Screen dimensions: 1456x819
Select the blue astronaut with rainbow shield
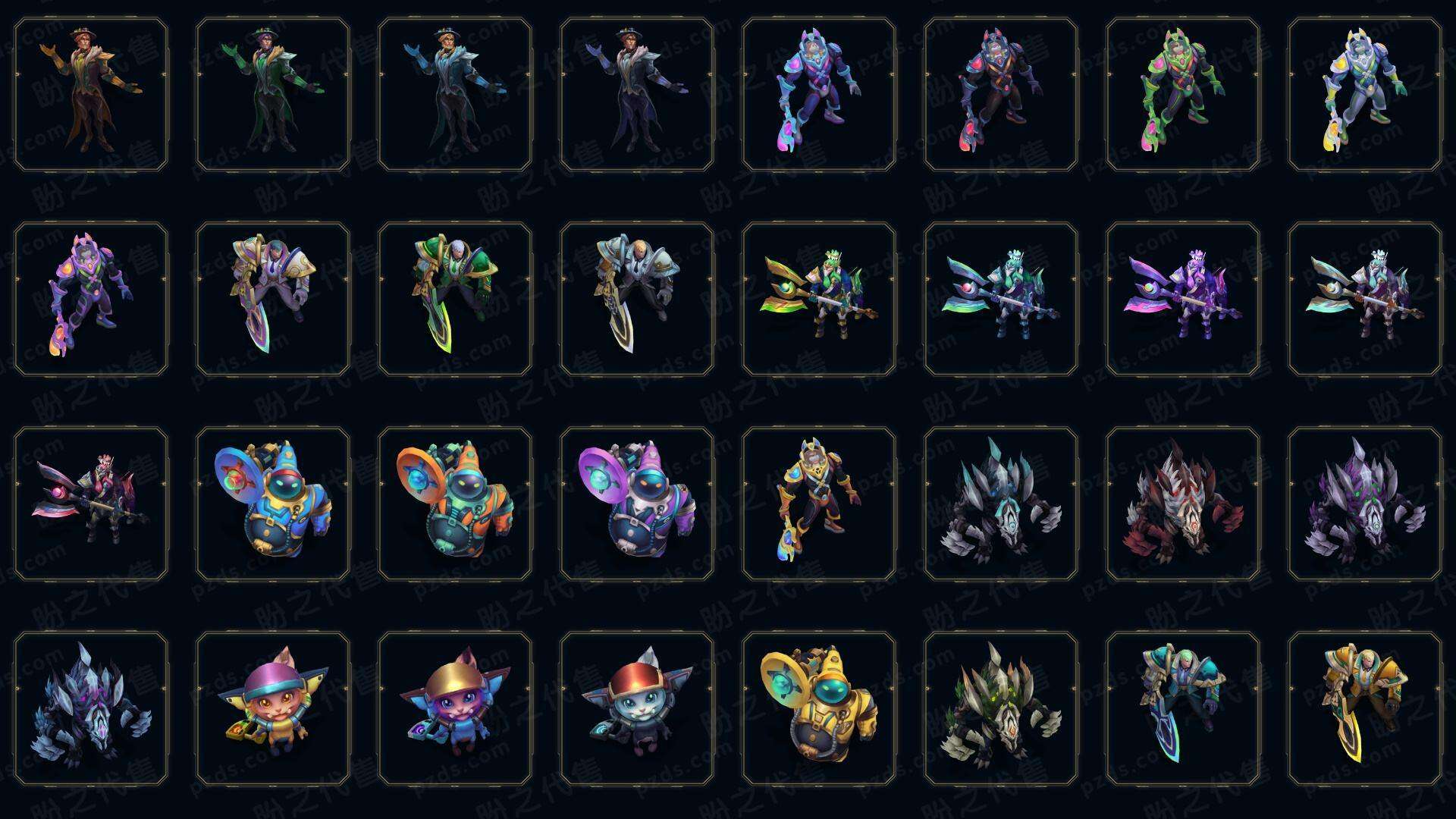point(273,504)
